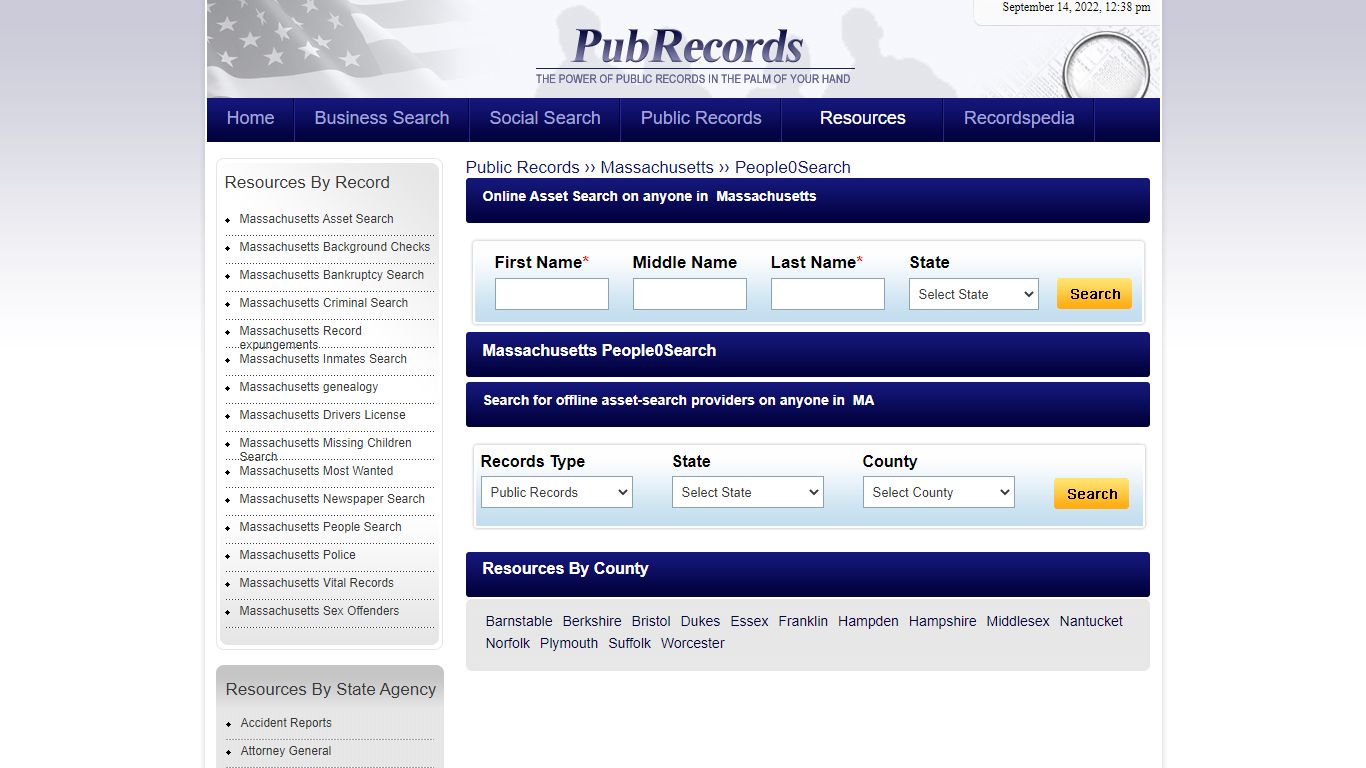Viewport: 1366px width, 768px height.
Task: Select Nantucket county
Action: coord(1091,621)
